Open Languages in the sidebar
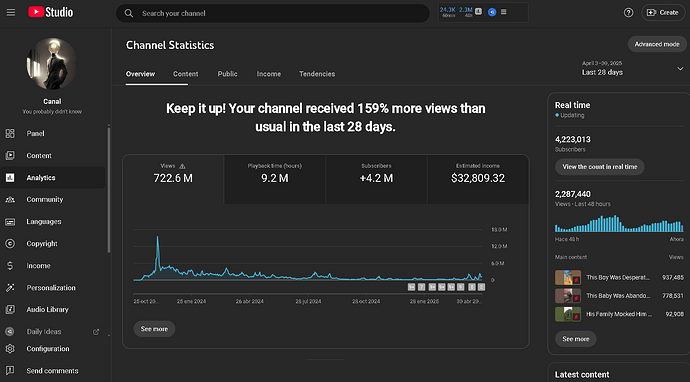 [x=53, y=221]
